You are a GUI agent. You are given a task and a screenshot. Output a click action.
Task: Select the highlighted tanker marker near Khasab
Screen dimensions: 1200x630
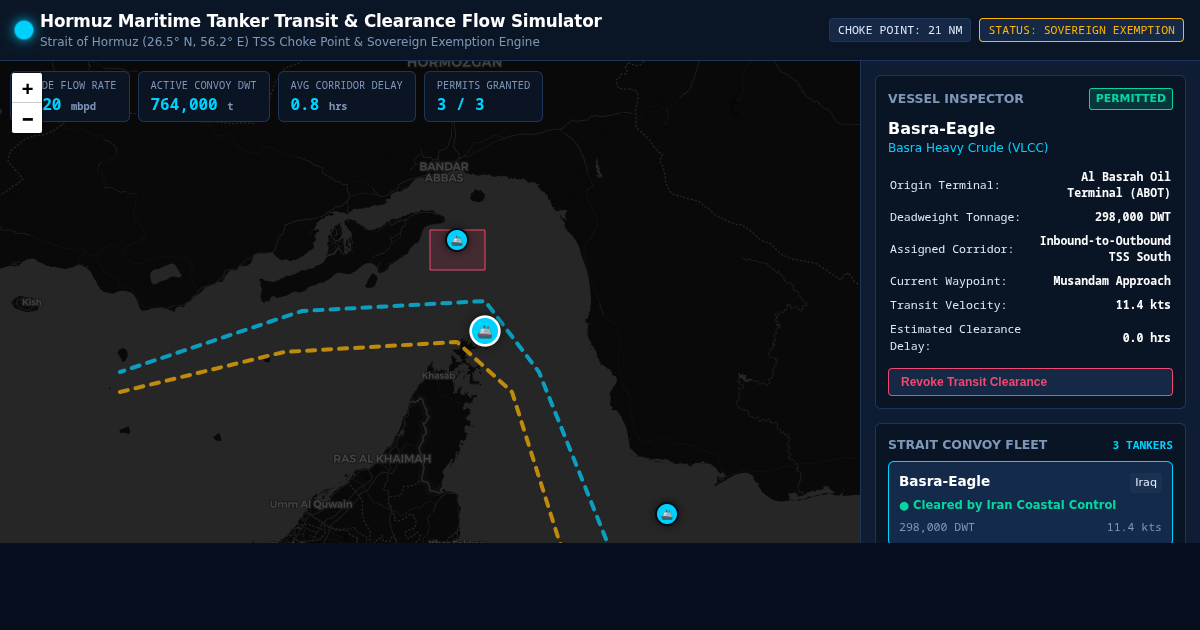(x=485, y=331)
